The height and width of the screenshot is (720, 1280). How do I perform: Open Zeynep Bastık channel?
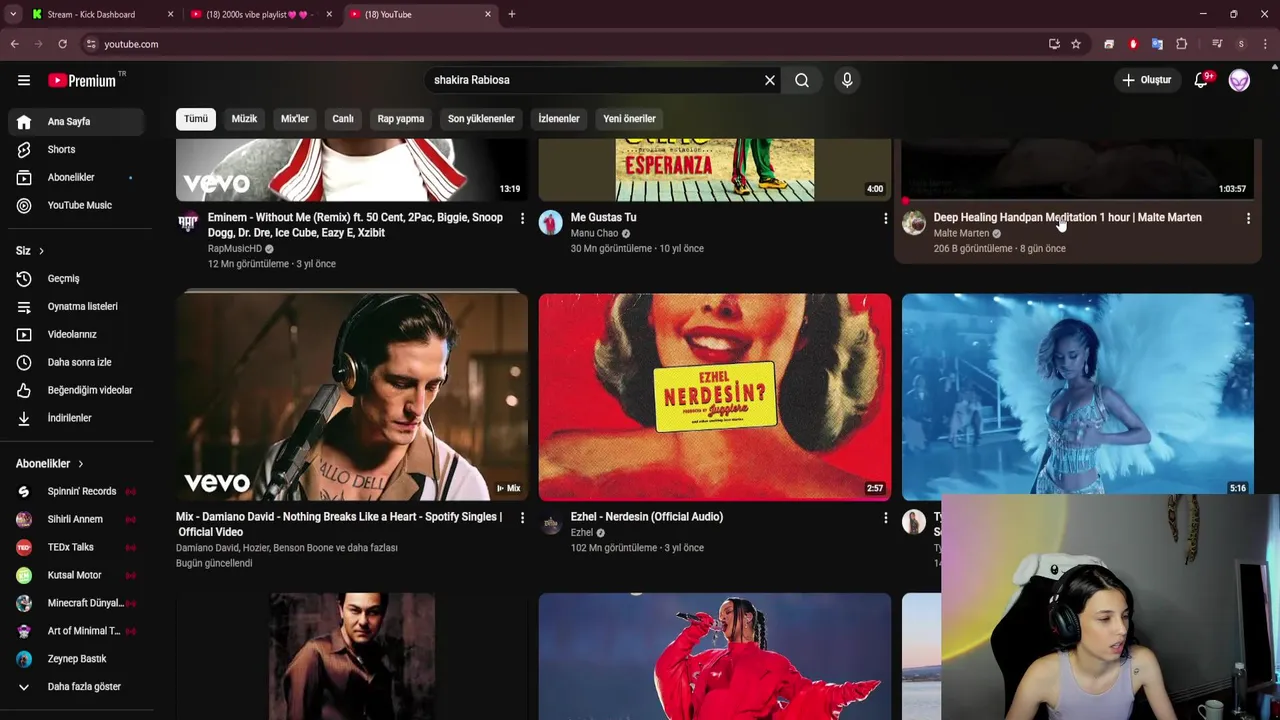76,660
